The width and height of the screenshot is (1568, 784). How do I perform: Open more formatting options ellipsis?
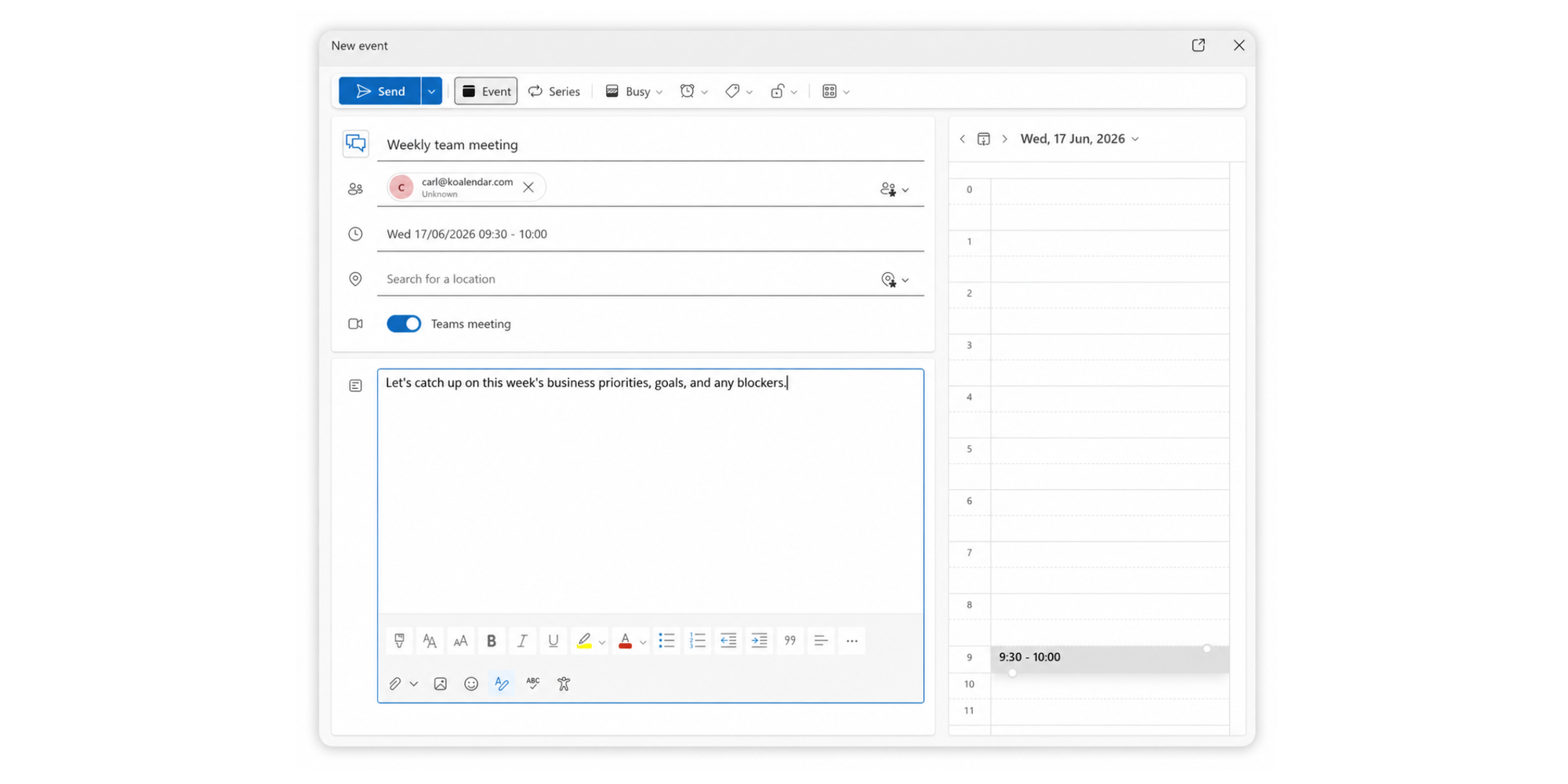(x=852, y=641)
